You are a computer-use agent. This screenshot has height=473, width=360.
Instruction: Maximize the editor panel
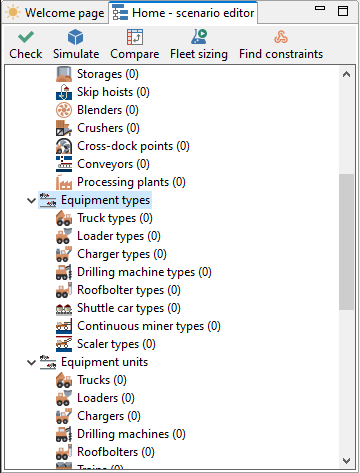click(343, 11)
